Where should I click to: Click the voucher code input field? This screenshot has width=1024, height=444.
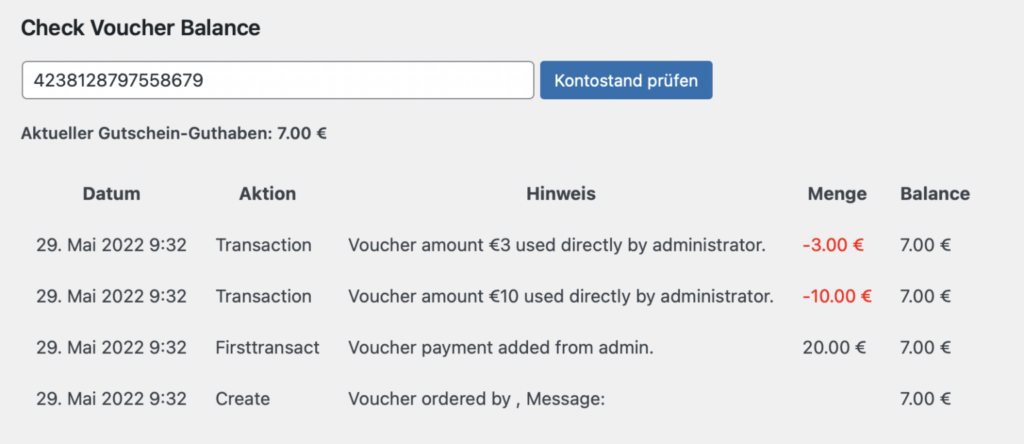277,80
